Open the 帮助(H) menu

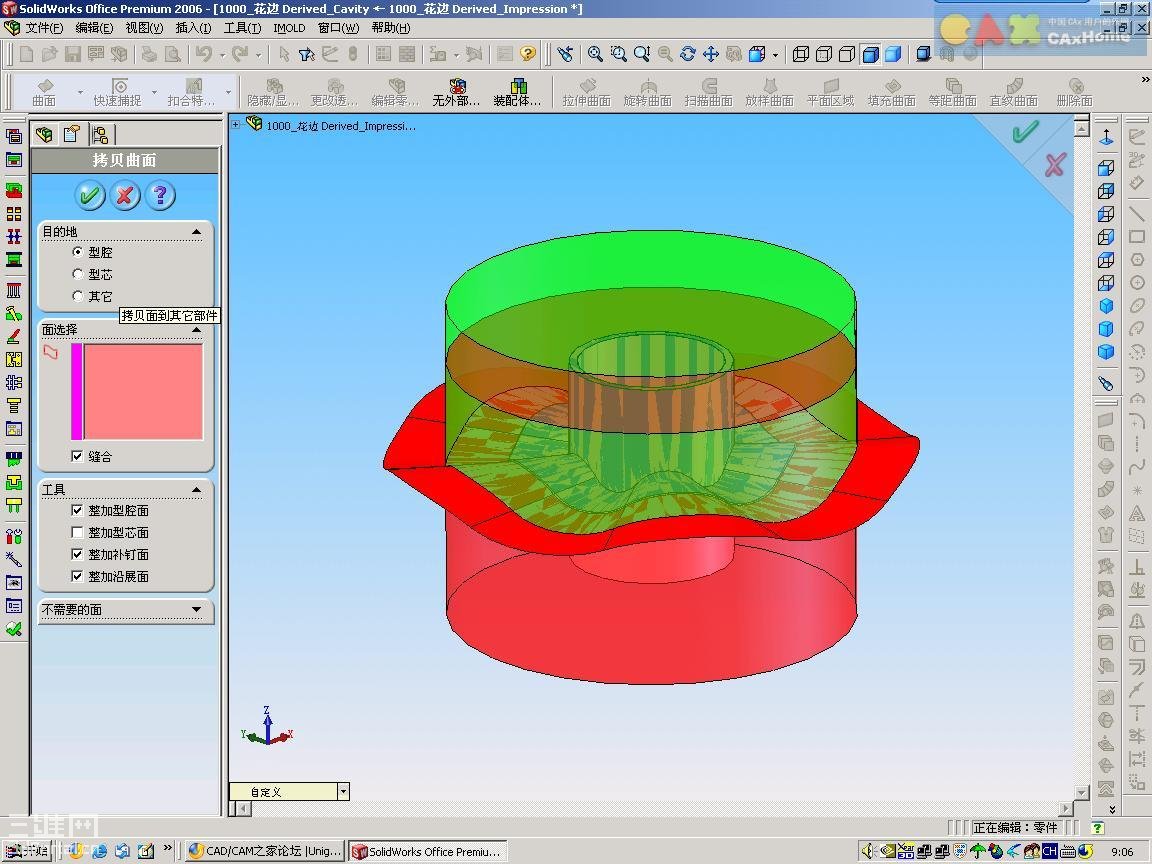(x=391, y=28)
